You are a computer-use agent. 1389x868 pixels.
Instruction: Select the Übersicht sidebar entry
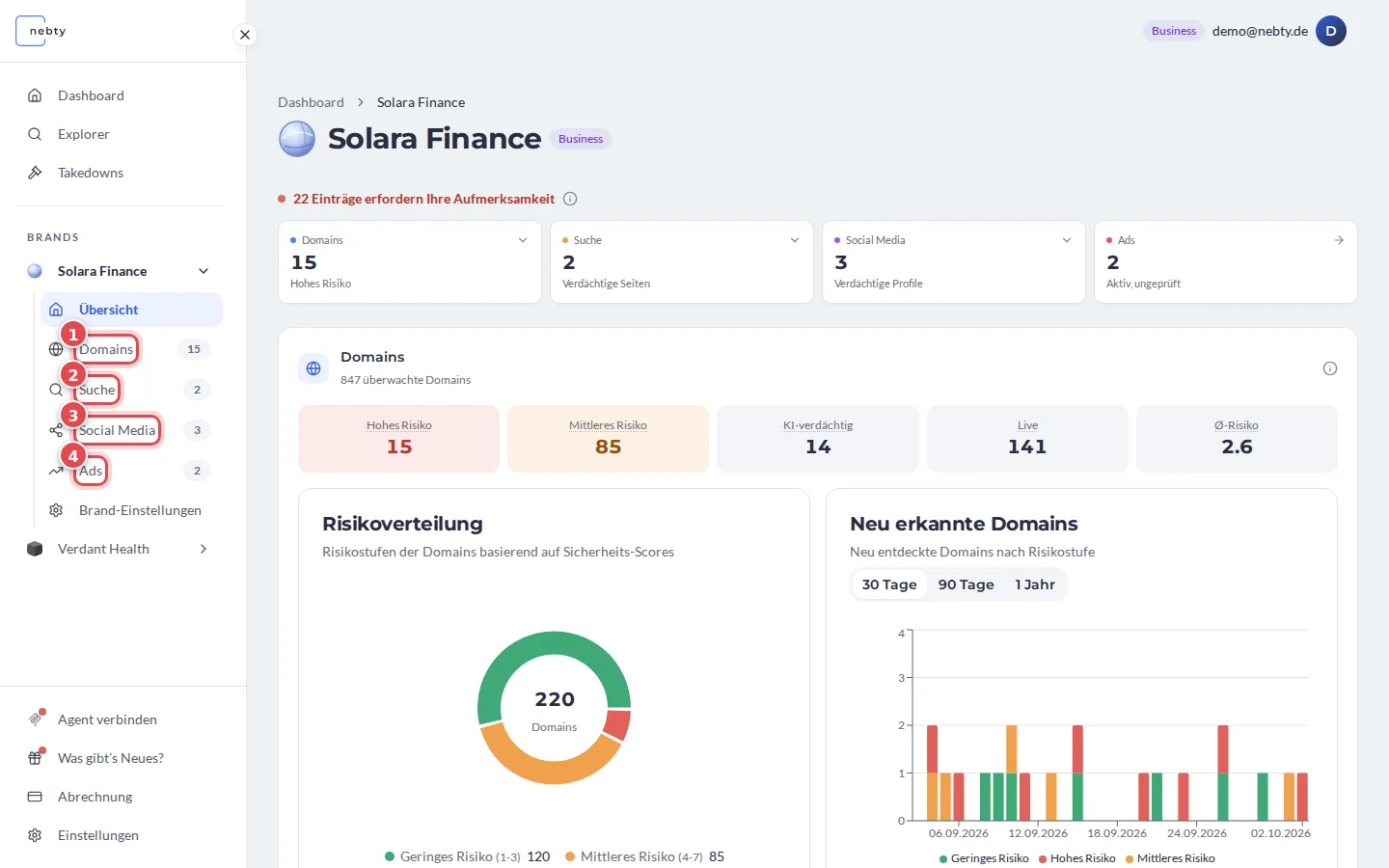pyautogui.click(x=131, y=310)
